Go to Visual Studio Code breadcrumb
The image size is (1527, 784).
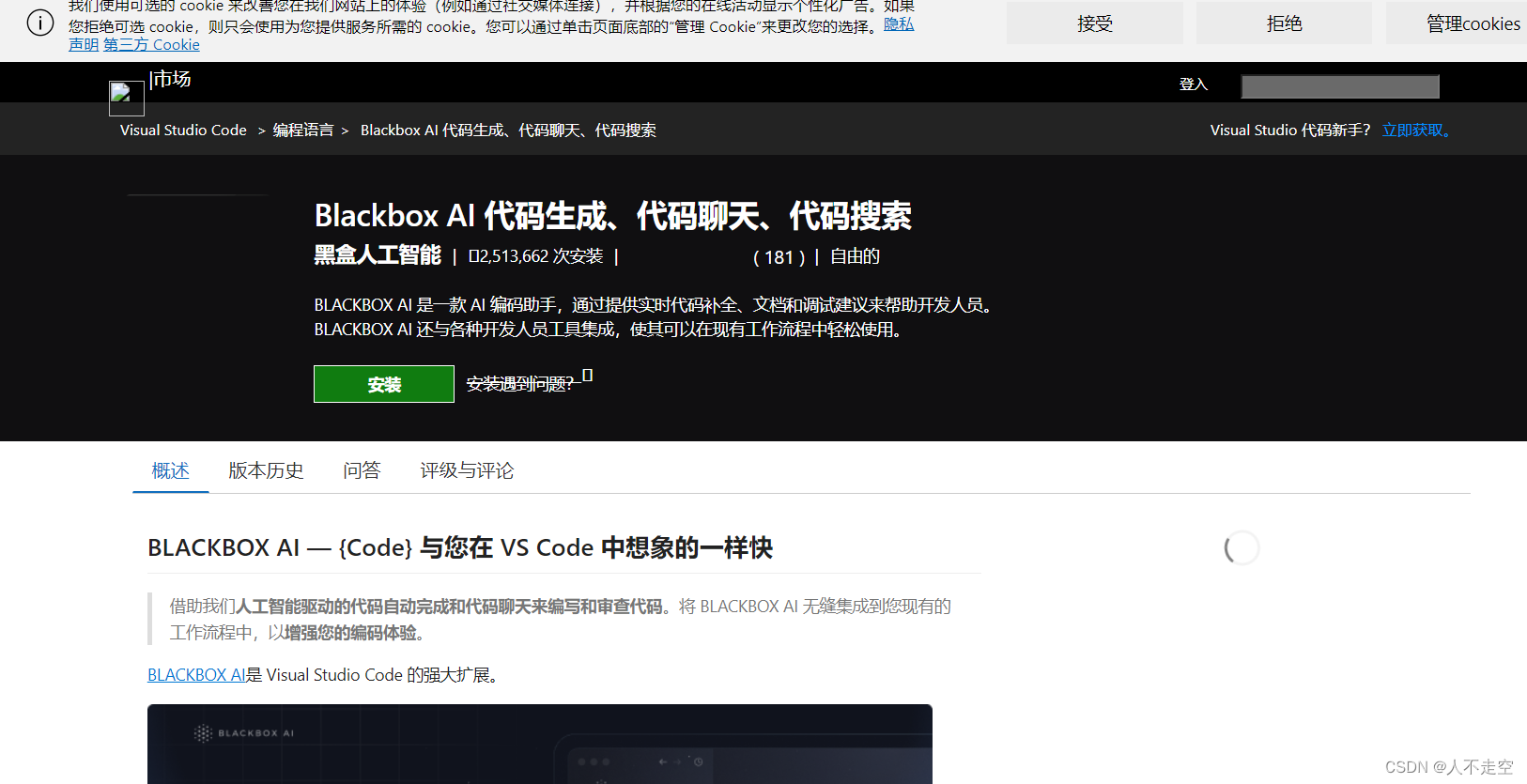(183, 130)
